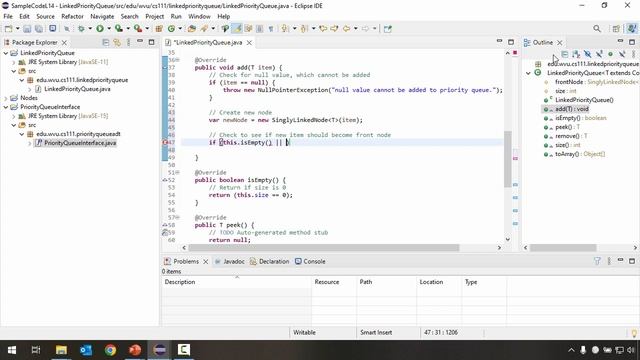
Task: Switch to the Console tab
Action: click(x=310, y=261)
